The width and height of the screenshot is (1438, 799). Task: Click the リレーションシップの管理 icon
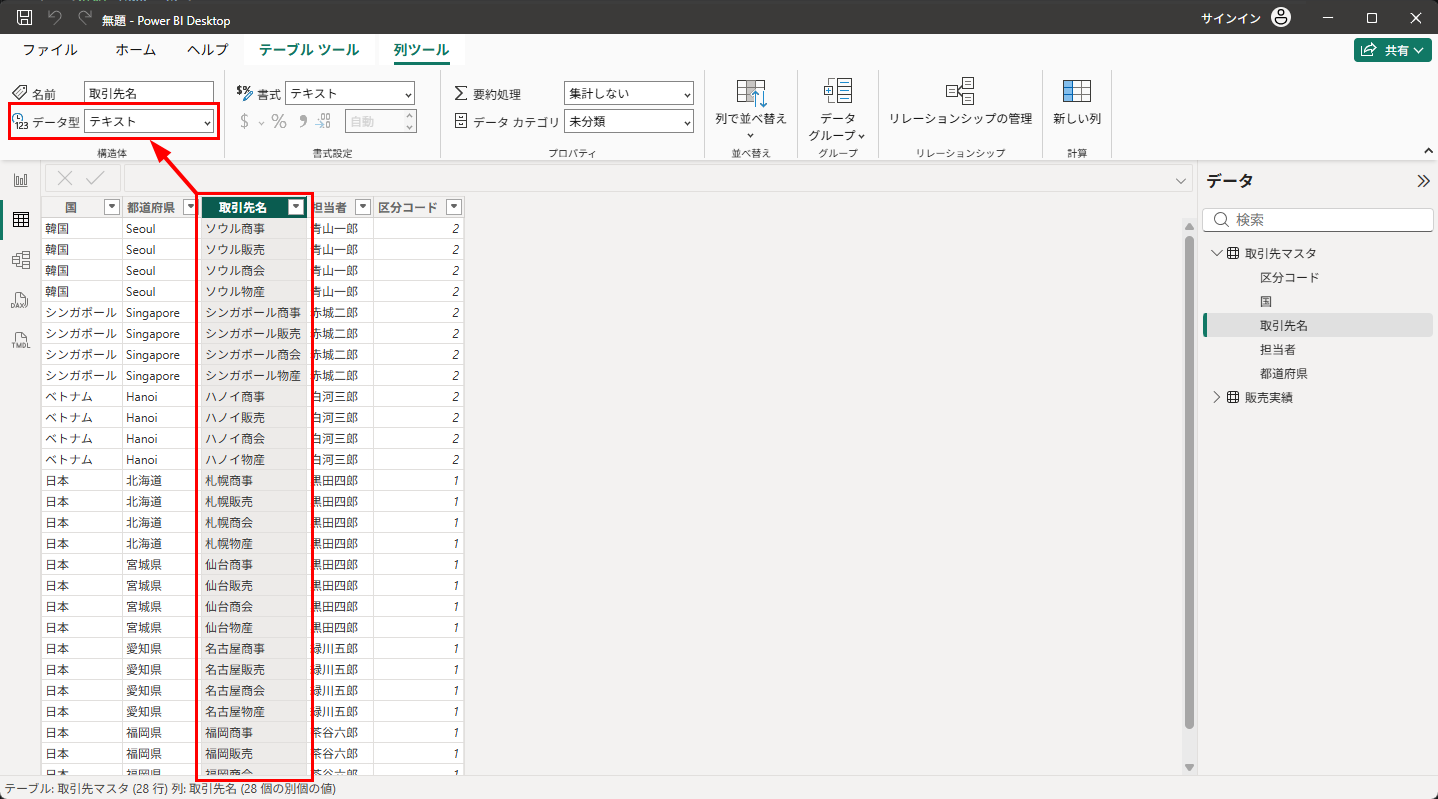coord(960,91)
